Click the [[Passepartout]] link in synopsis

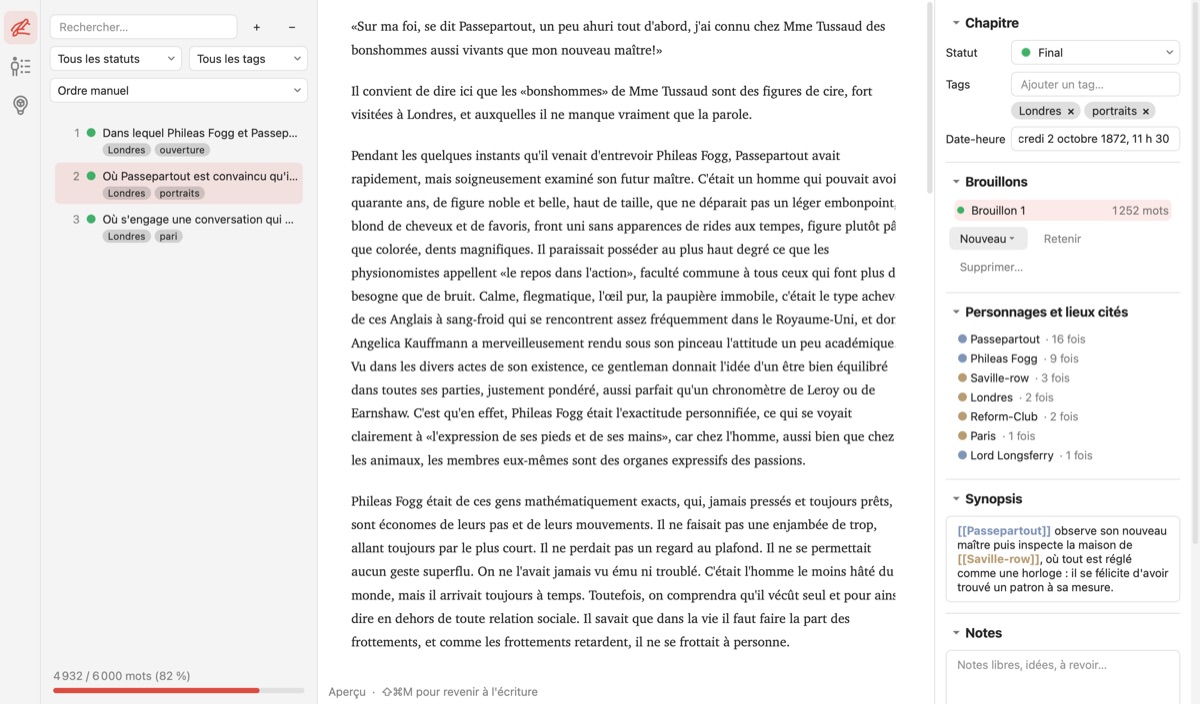point(1004,530)
